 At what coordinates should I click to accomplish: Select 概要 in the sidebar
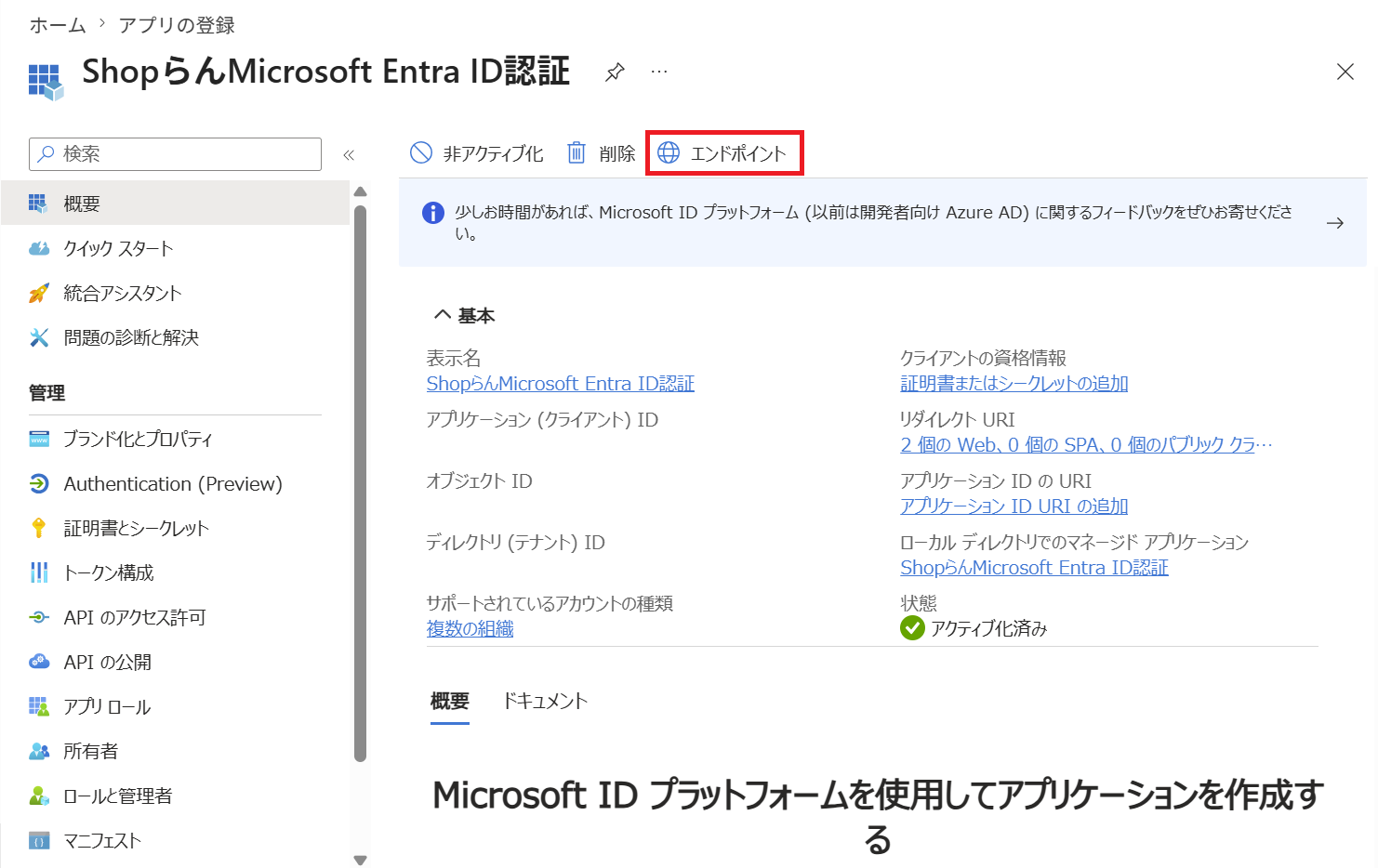[175, 204]
